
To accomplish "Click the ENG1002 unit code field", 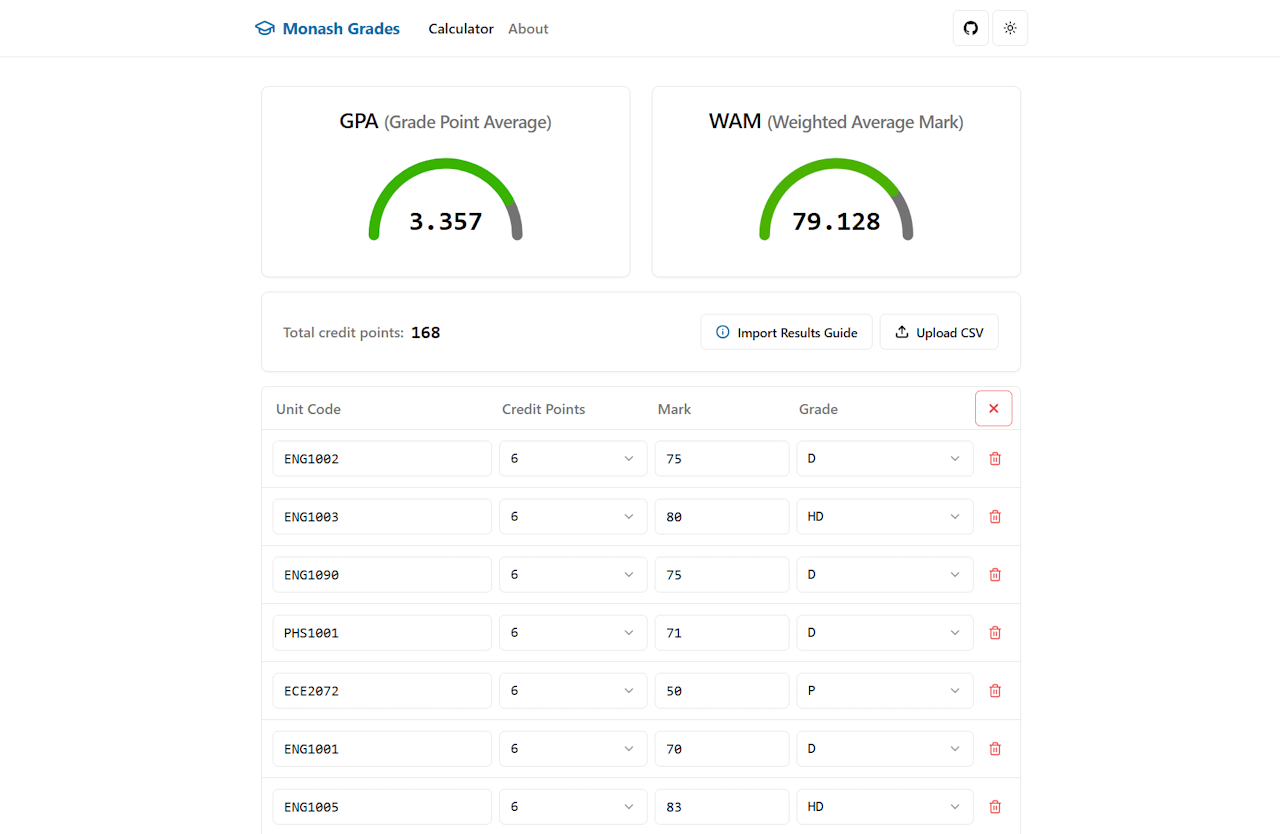I will [x=382, y=459].
